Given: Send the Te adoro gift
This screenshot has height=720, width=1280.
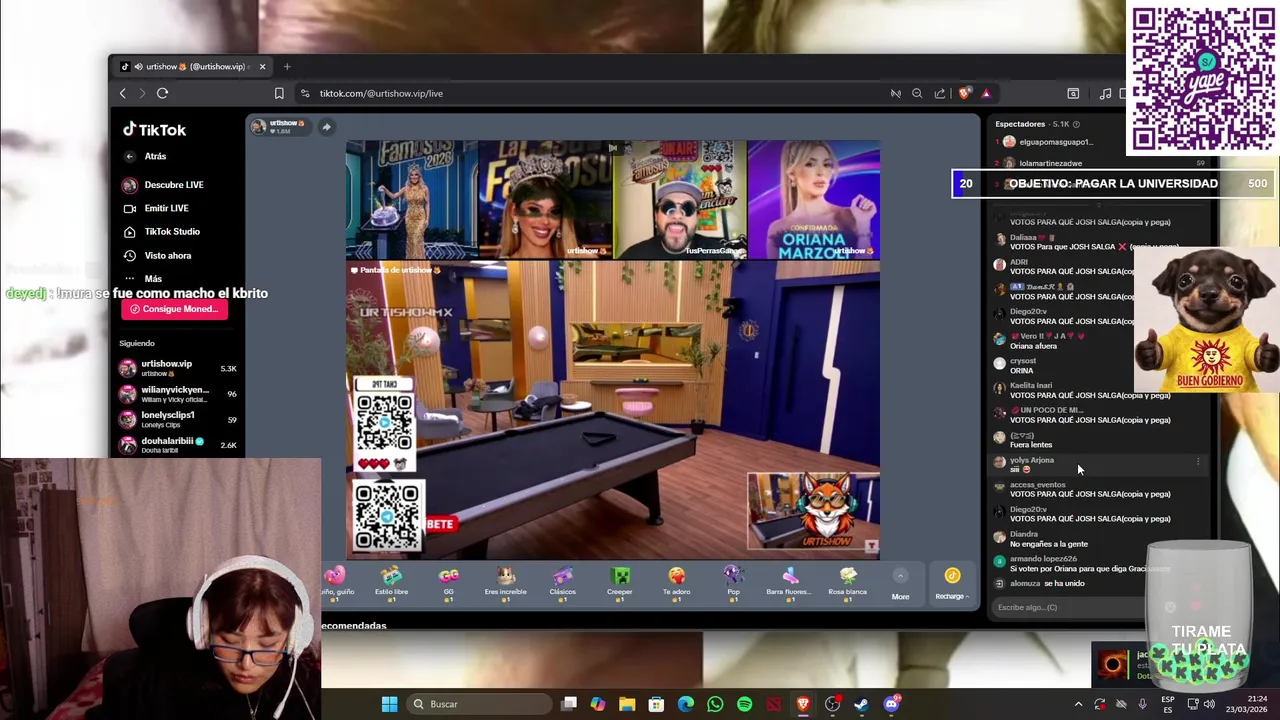Looking at the screenshot, I should [676, 582].
